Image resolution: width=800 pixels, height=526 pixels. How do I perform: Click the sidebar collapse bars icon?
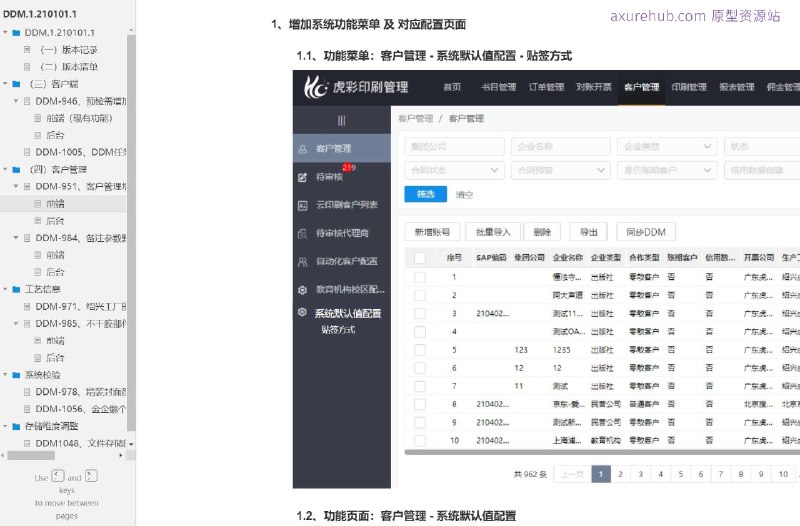tap(341, 120)
